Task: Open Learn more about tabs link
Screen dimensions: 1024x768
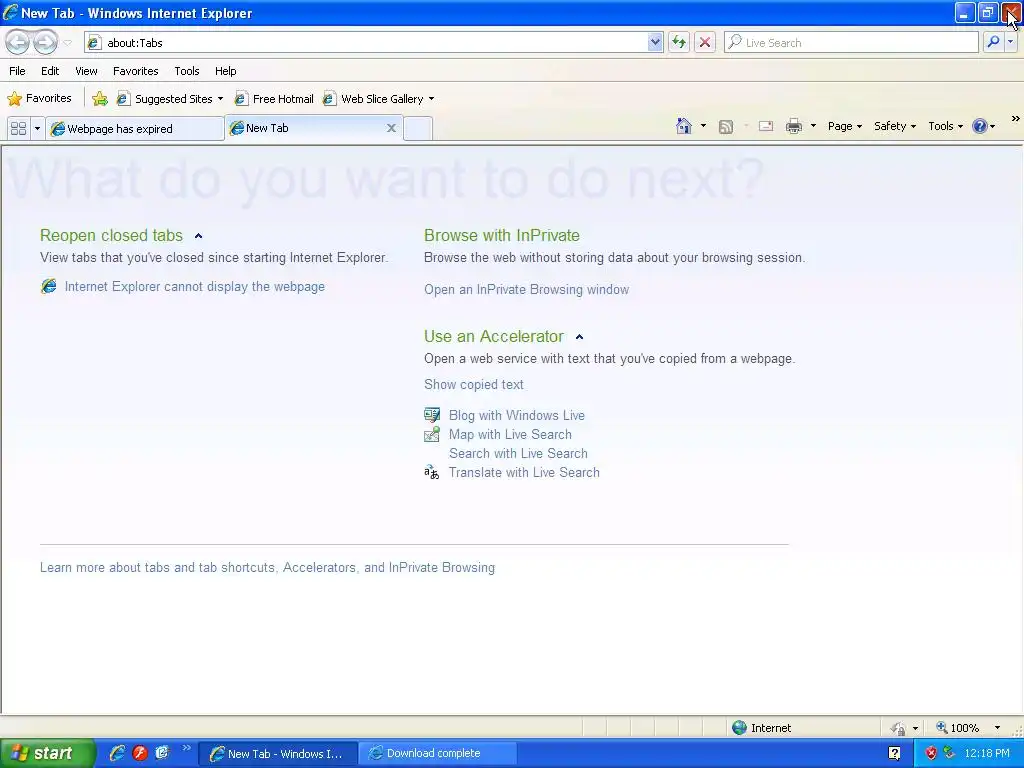Action: [x=267, y=568]
